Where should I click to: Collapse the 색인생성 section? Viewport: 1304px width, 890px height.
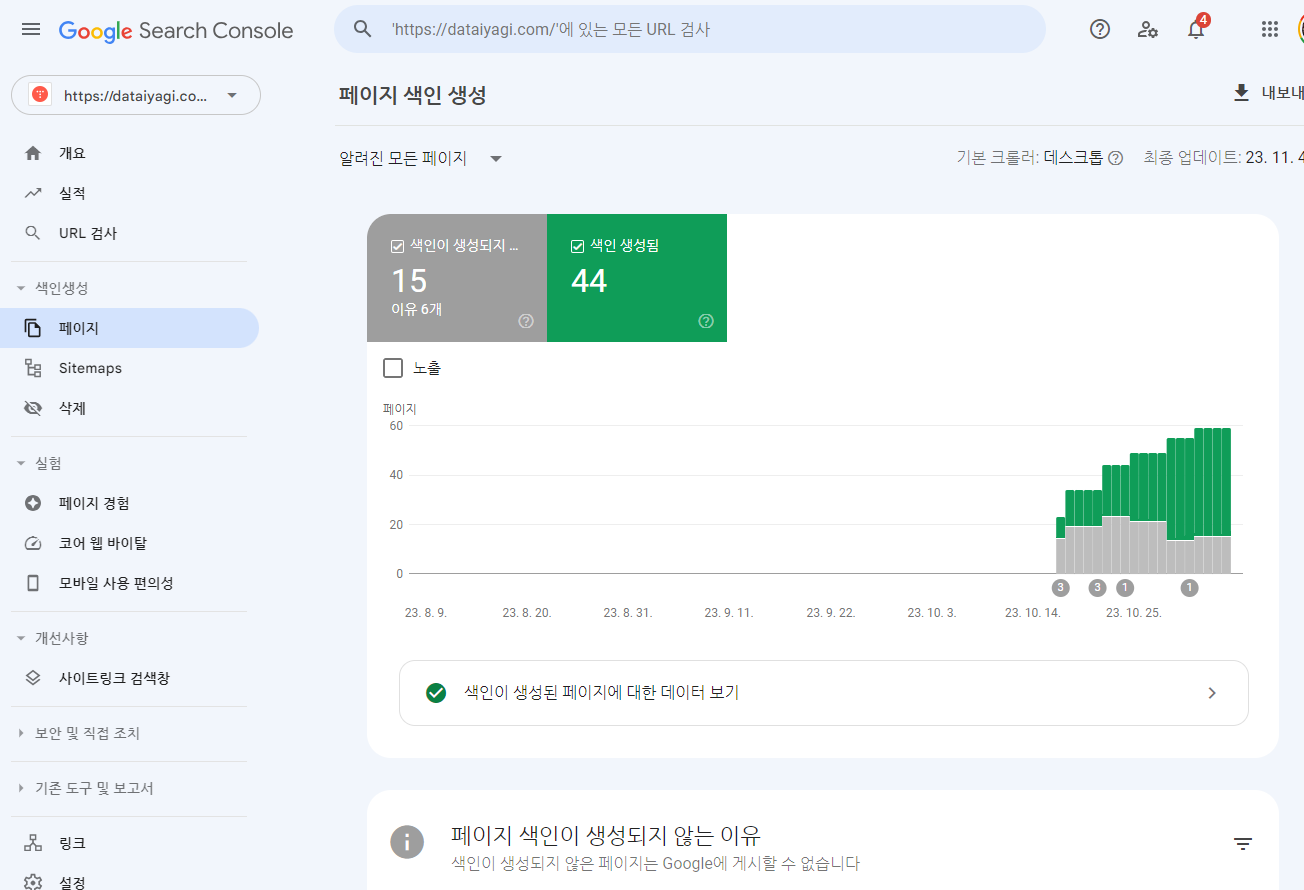point(21,288)
